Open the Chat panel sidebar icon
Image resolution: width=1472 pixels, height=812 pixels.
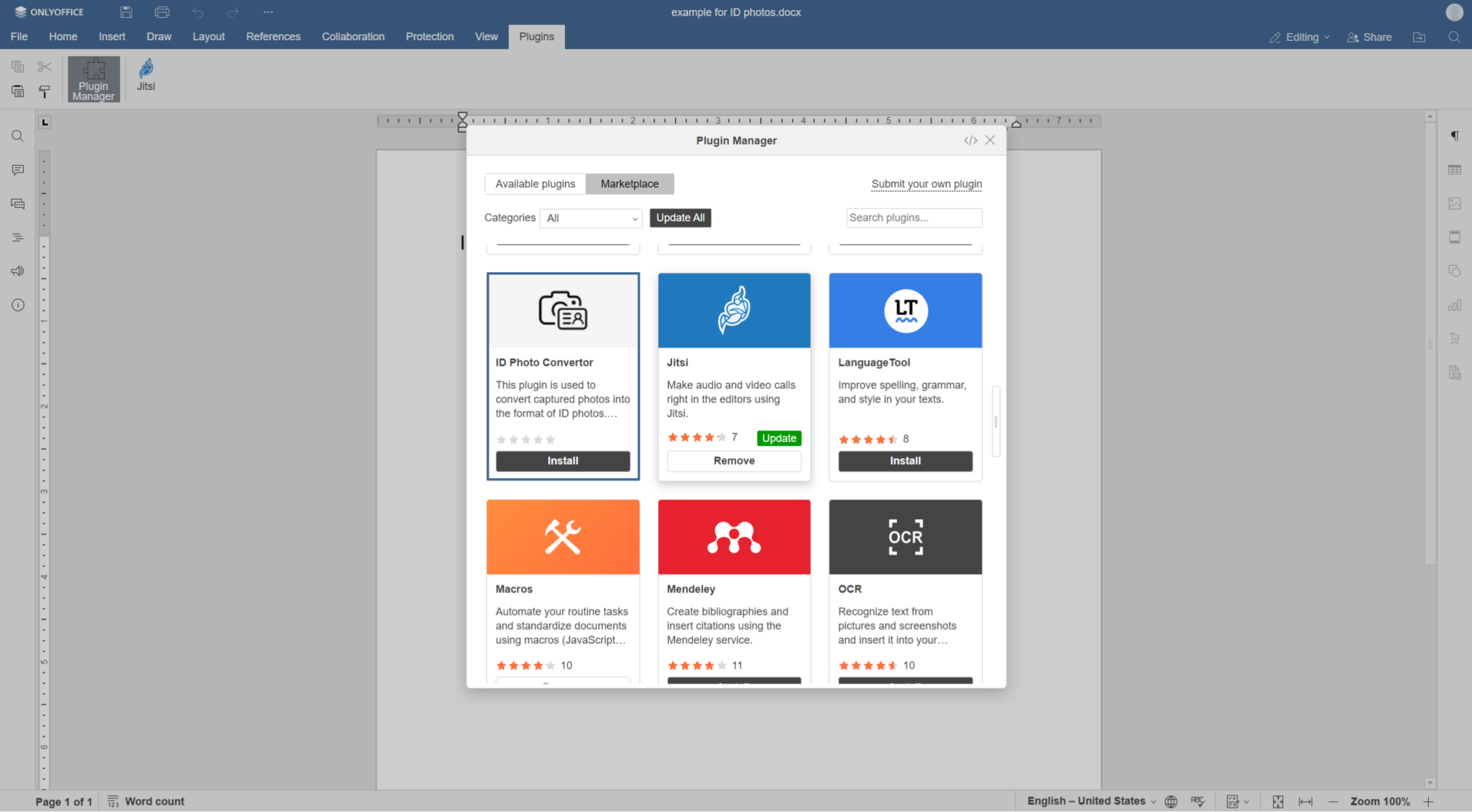click(x=17, y=203)
